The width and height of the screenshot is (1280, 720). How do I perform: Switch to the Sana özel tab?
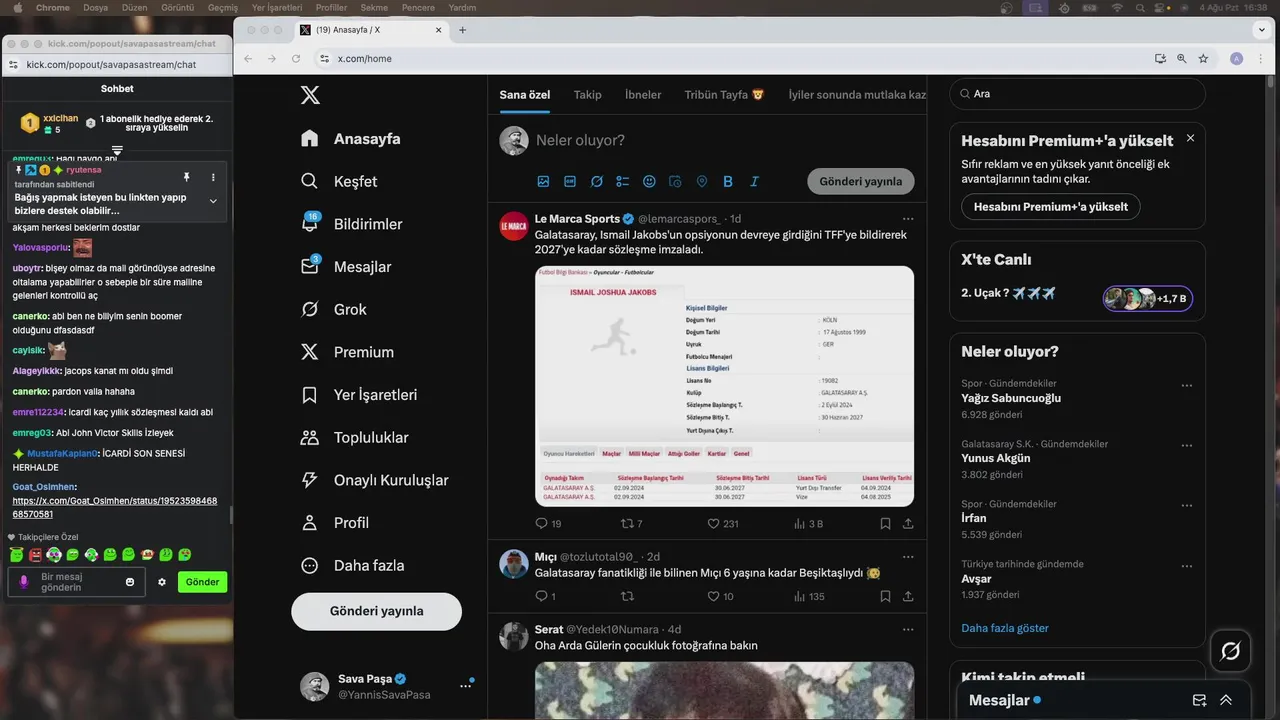525,95
